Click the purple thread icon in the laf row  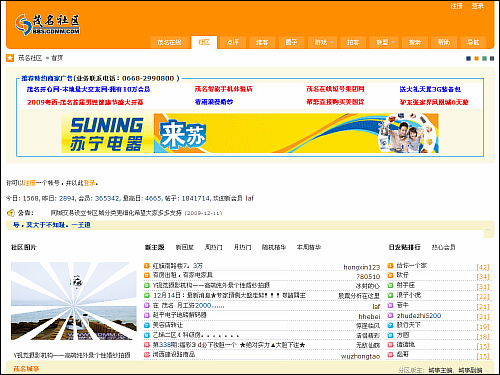(x=147, y=305)
